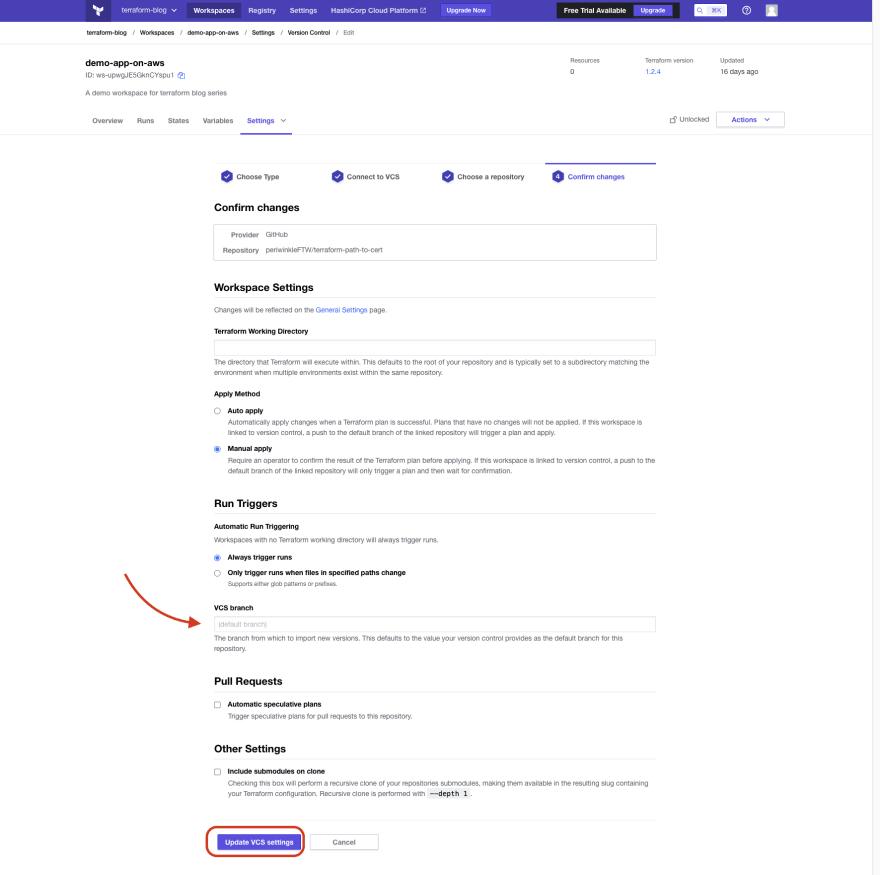Go to the Version Control breadcrumb

pos(309,33)
